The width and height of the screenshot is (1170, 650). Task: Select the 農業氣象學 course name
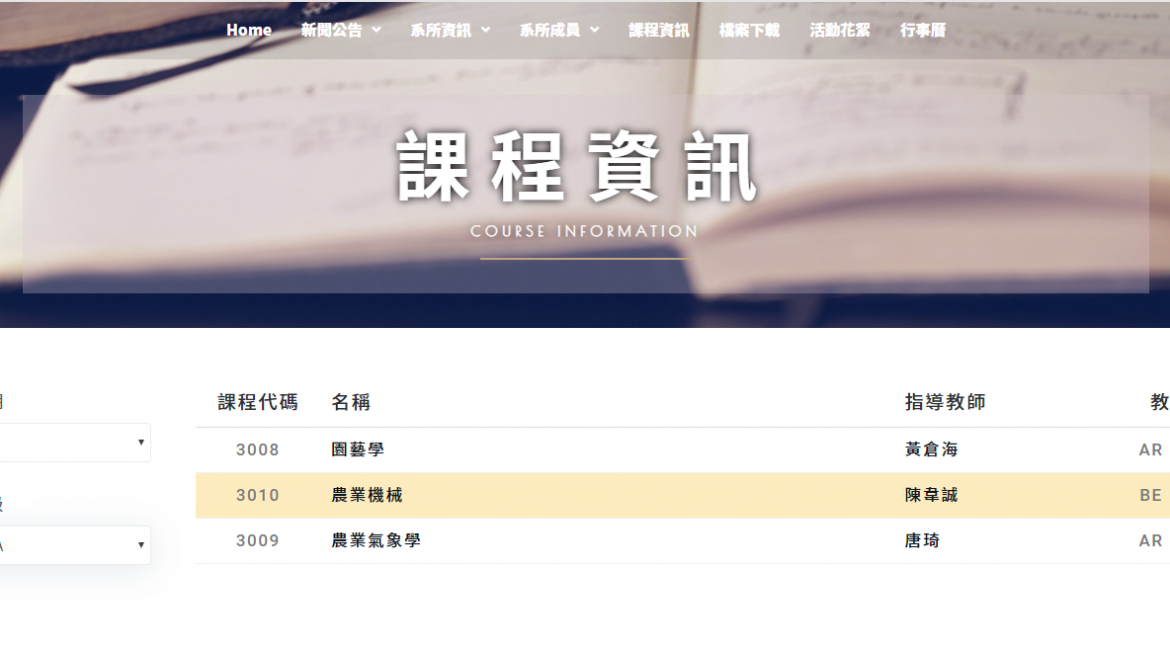[376, 541]
